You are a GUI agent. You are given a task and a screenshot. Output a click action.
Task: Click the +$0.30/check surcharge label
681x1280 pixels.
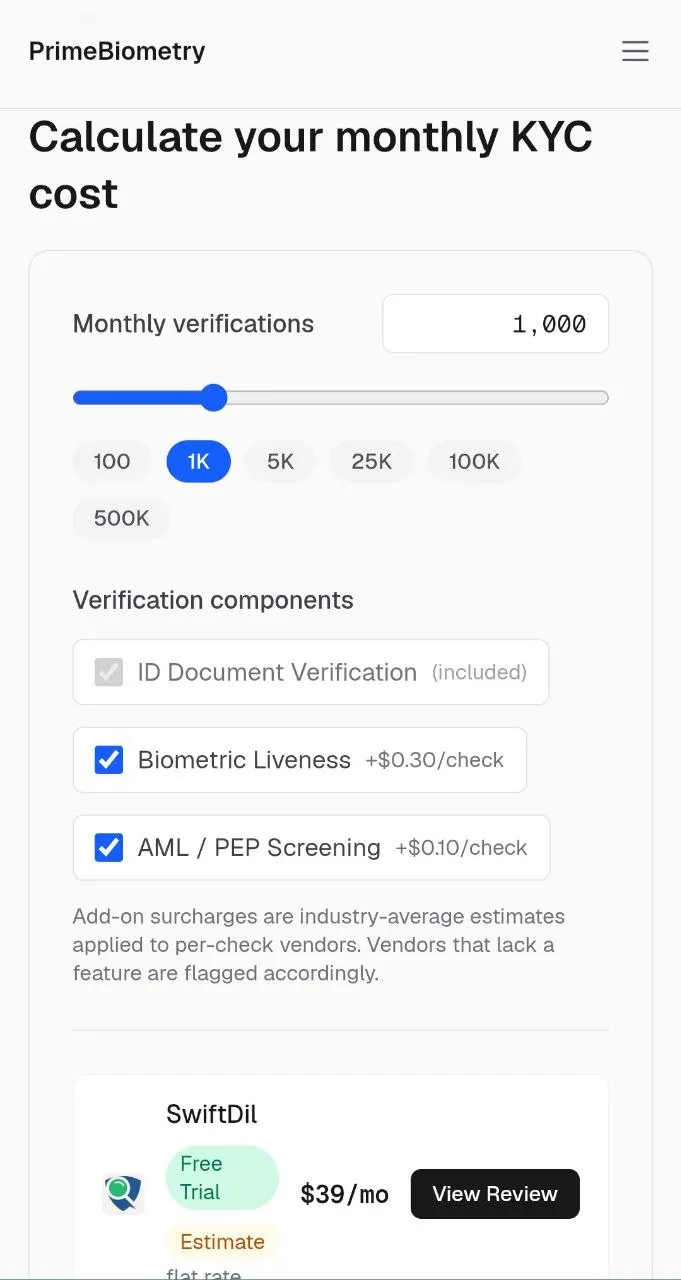pyautogui.click(x=434, y=760)
